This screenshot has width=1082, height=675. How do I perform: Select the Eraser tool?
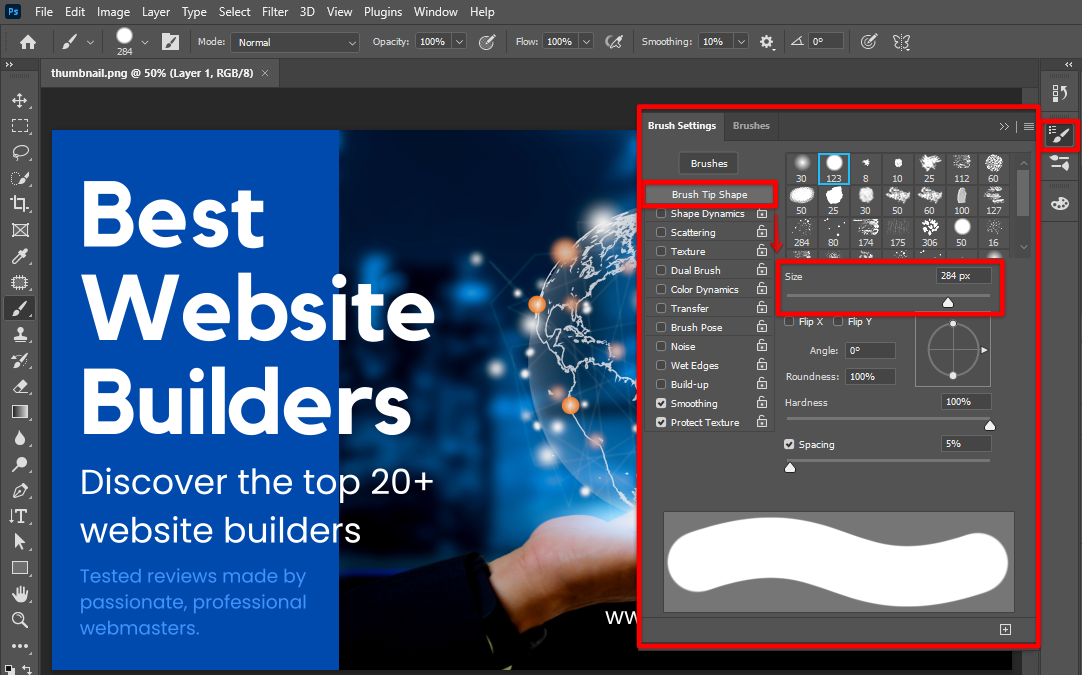tap(19, 386)
